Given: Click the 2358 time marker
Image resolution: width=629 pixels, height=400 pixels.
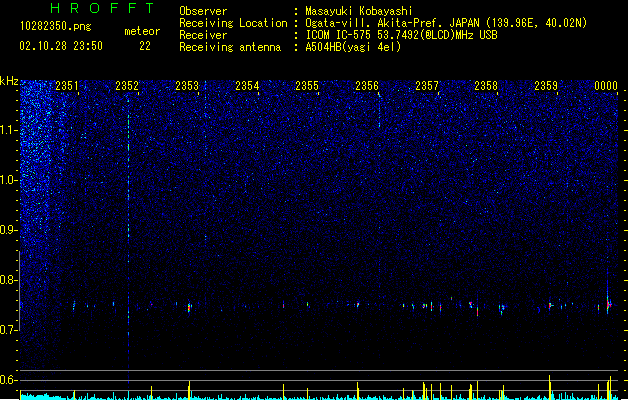Looking at the screenshot, I should [486, 86].
